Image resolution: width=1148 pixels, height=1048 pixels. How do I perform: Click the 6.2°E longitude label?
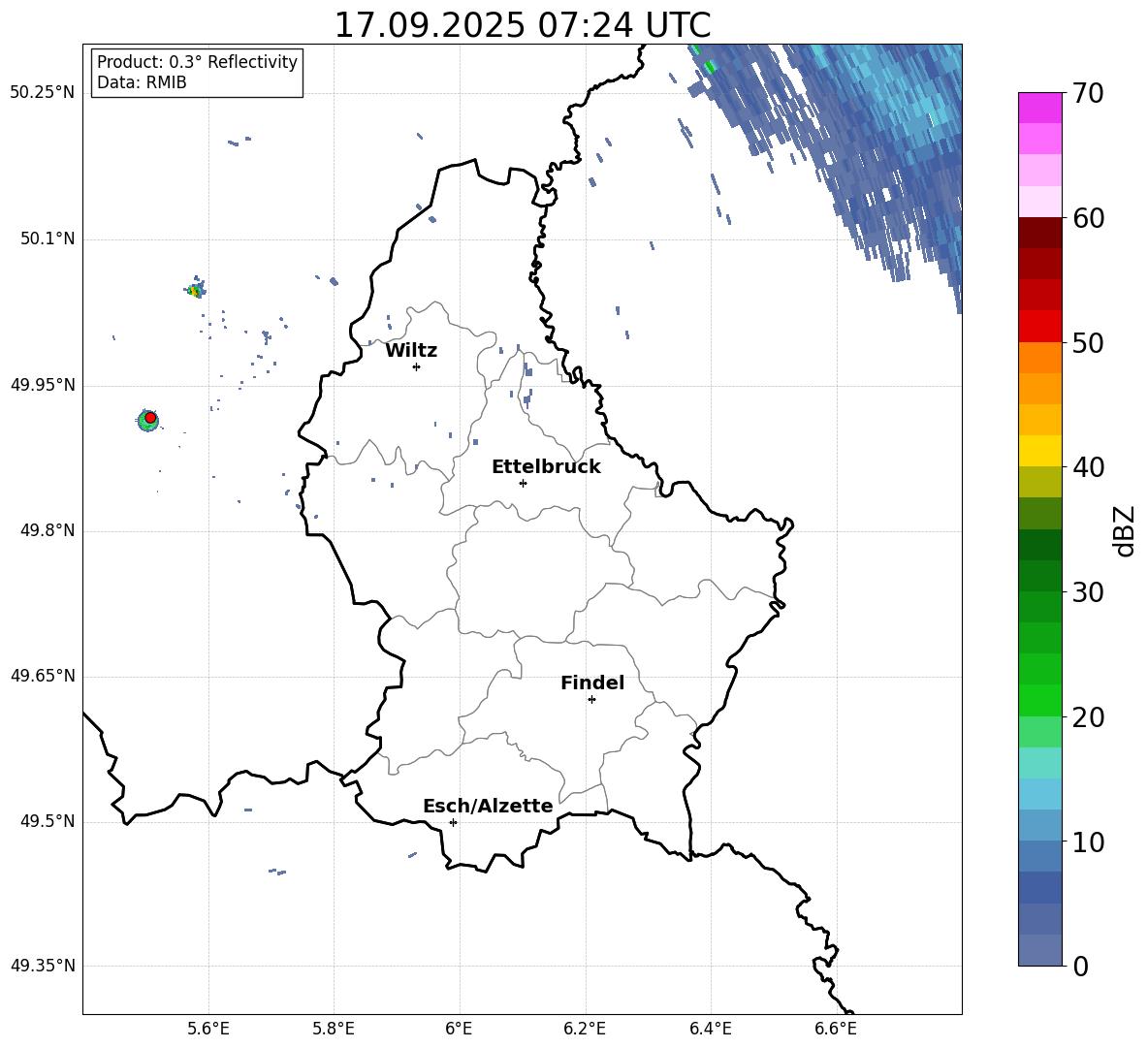585,1029
